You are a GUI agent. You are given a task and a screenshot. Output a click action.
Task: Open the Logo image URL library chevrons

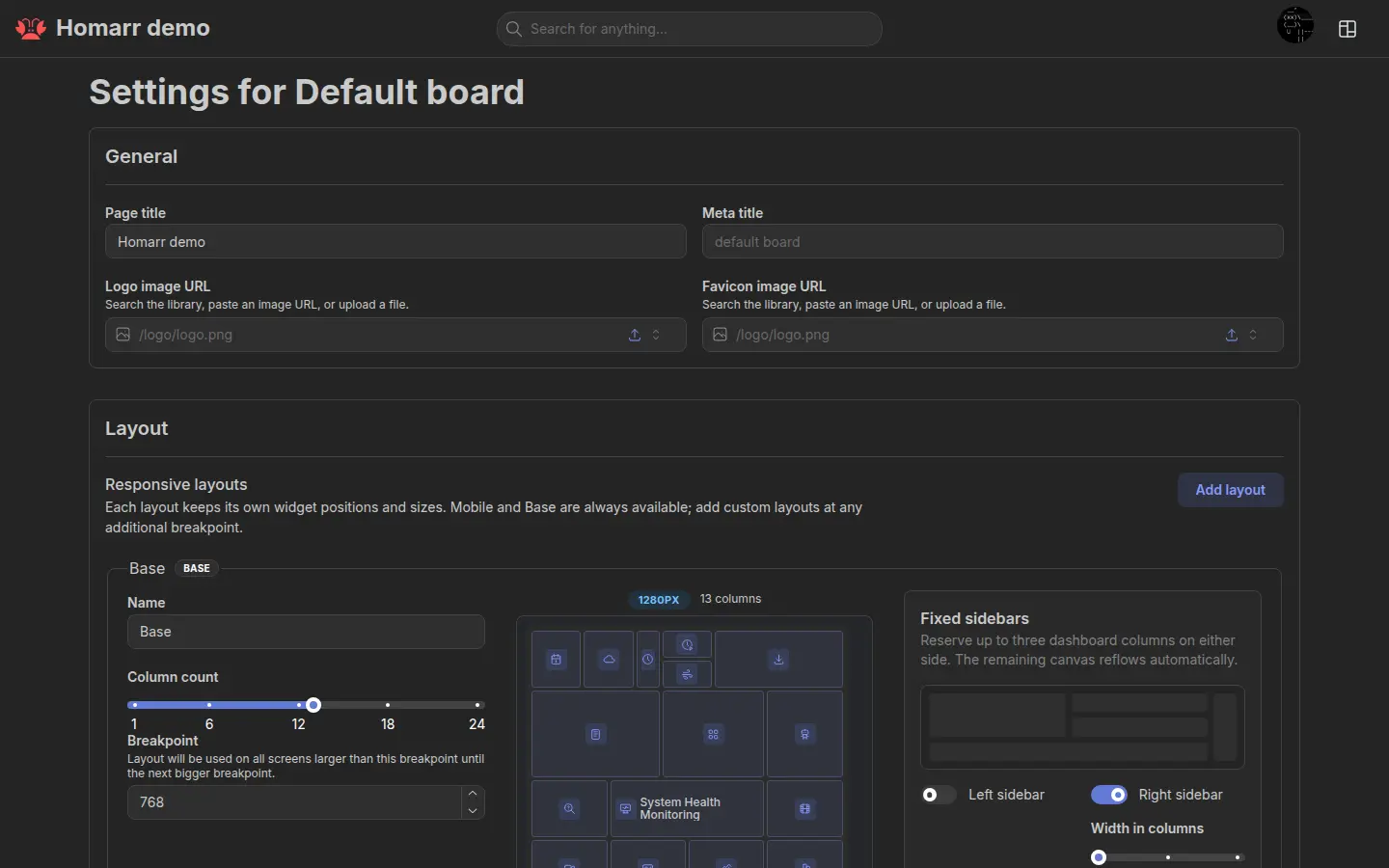click(x=656, y=335)
